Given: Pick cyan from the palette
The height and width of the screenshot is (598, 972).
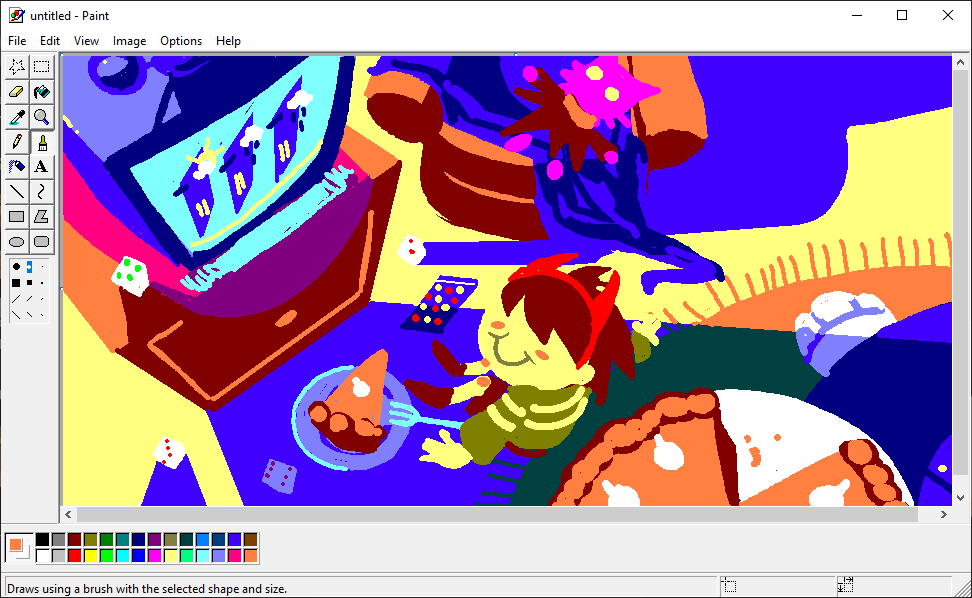Looking at the screenshot, I should click(x=123, y=556).
